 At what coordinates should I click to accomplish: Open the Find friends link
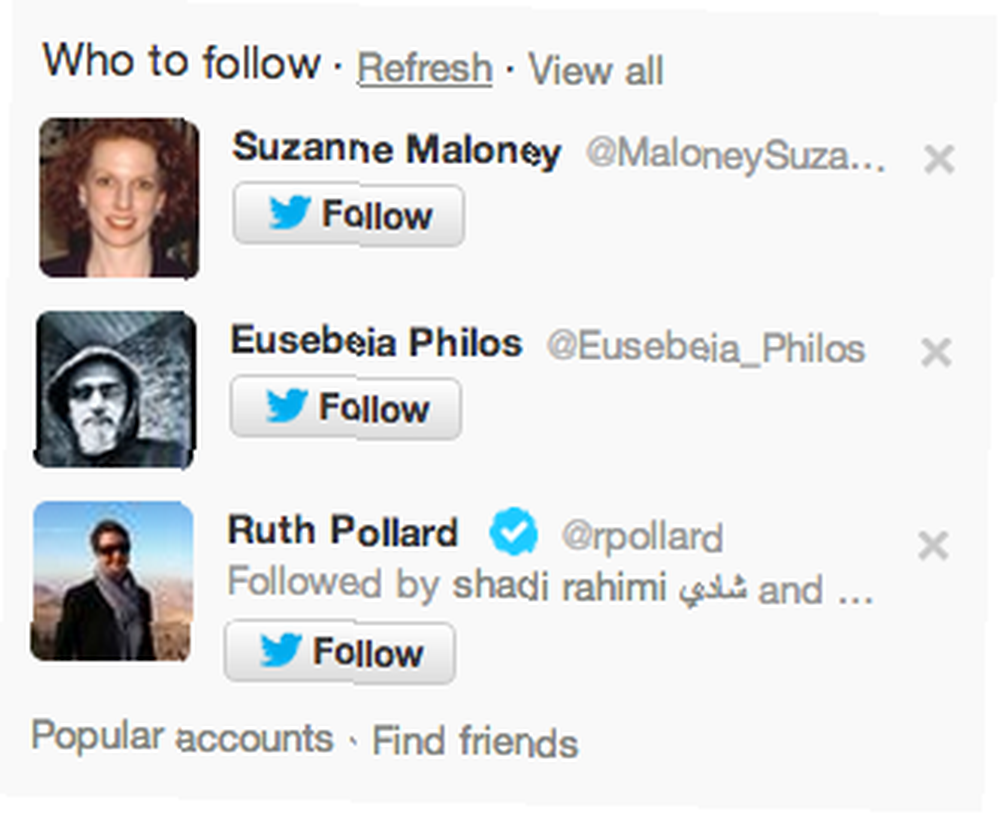pyautogui.click(x=475, y=740)
